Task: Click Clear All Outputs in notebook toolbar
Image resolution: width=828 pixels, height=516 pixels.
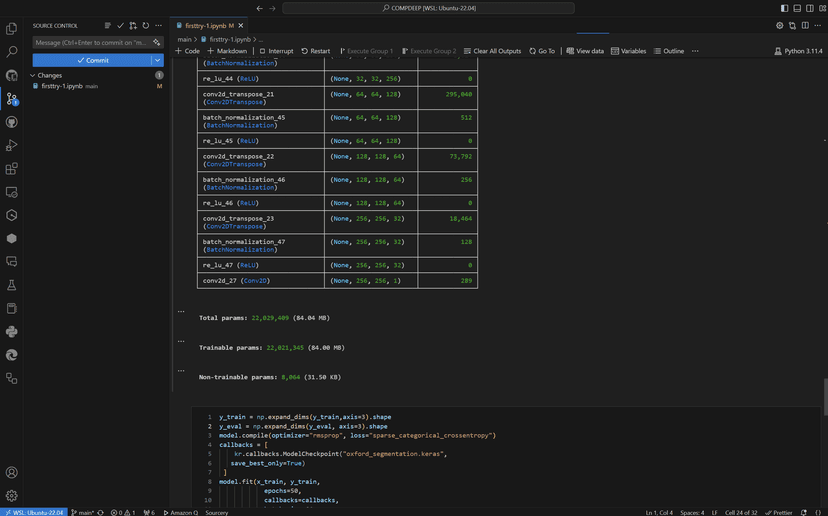Action: click(492, 51)
